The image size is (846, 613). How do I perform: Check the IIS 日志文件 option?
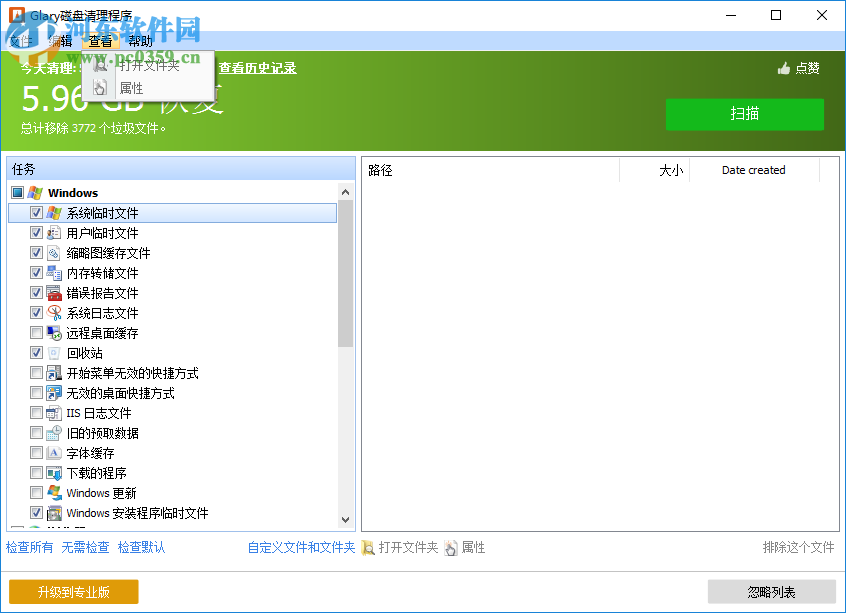click(37, 412)
